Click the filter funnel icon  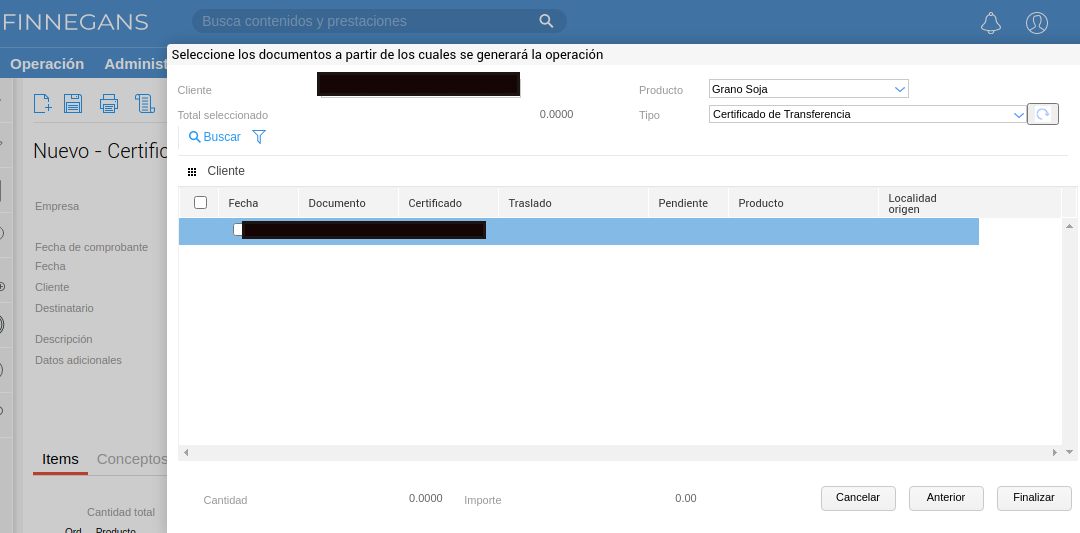pos(259,136)
